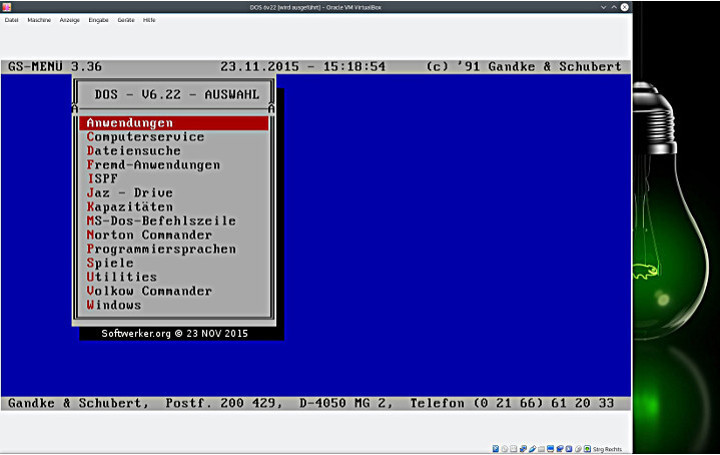Click the display monitor status icon
This screenshot has width=720, height=455.
pyautogui.click(x=550, y=449)
